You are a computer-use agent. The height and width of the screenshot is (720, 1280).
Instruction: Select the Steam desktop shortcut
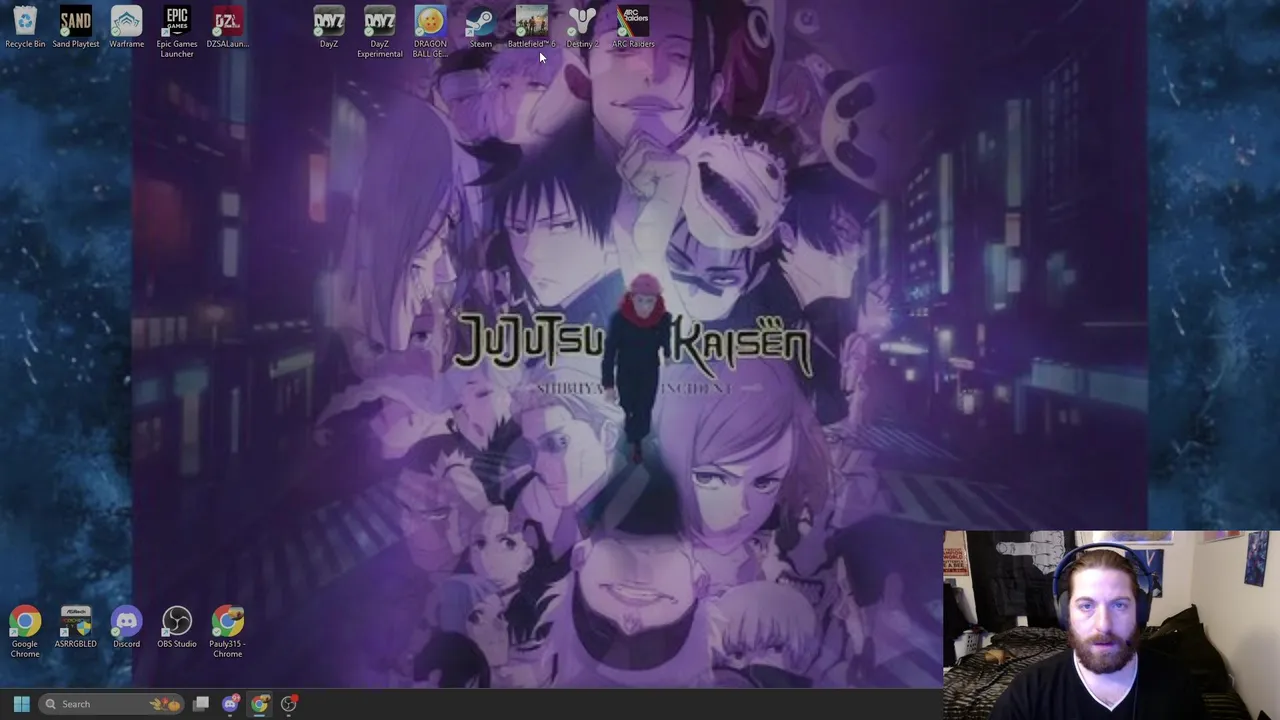point(481,27)
